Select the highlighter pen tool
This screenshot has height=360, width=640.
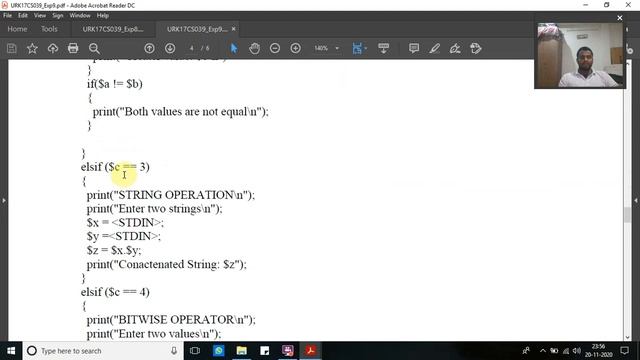click(434, 49)
